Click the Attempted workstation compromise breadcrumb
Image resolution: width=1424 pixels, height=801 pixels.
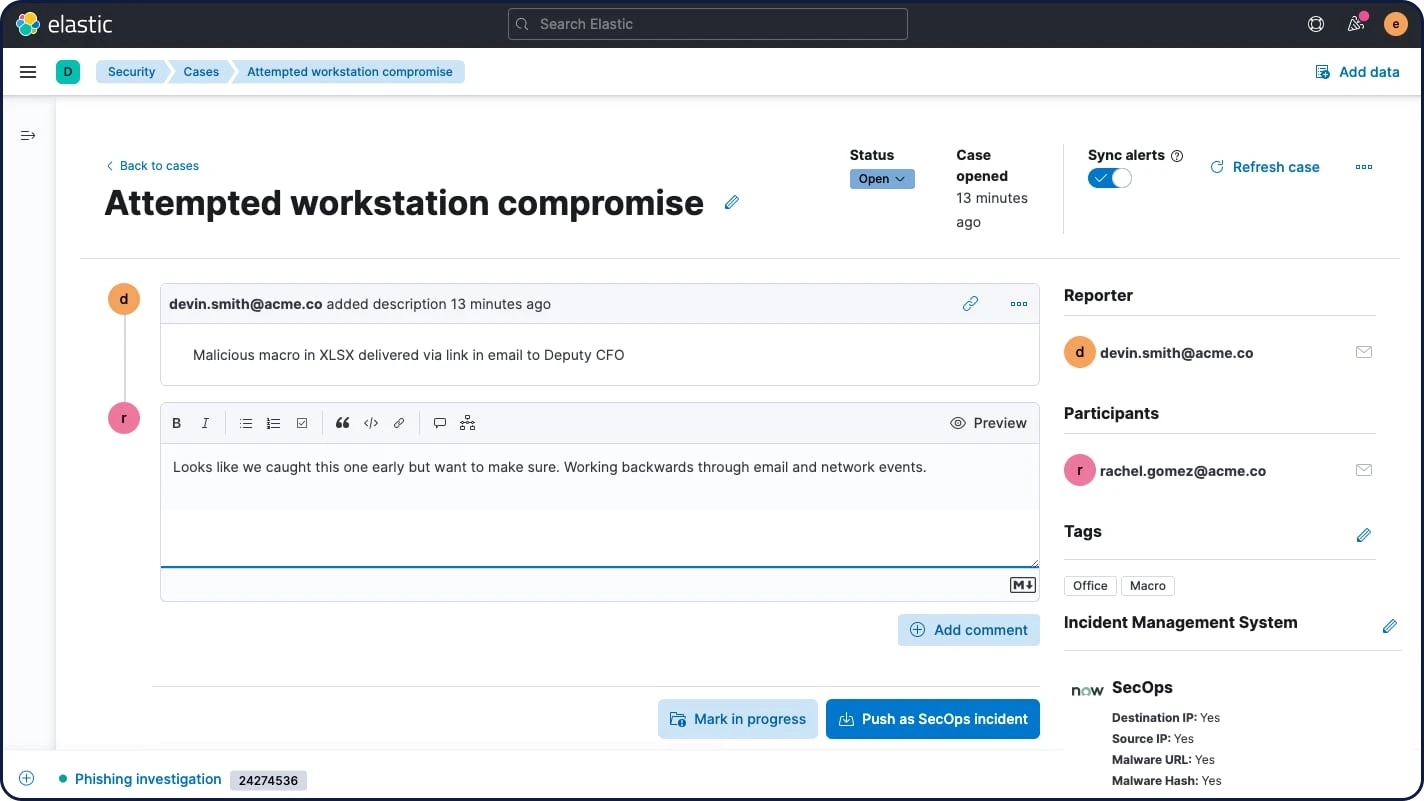(350, 72)
